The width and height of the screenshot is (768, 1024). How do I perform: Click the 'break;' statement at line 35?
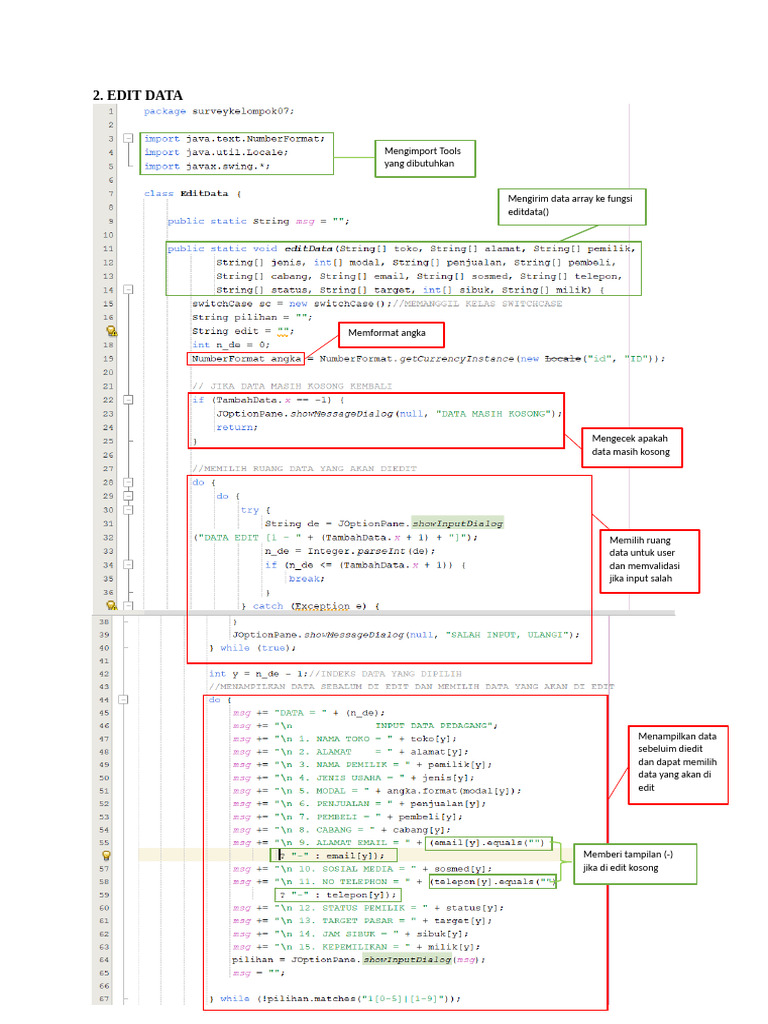pyautogui.click(x=306, y=578)
